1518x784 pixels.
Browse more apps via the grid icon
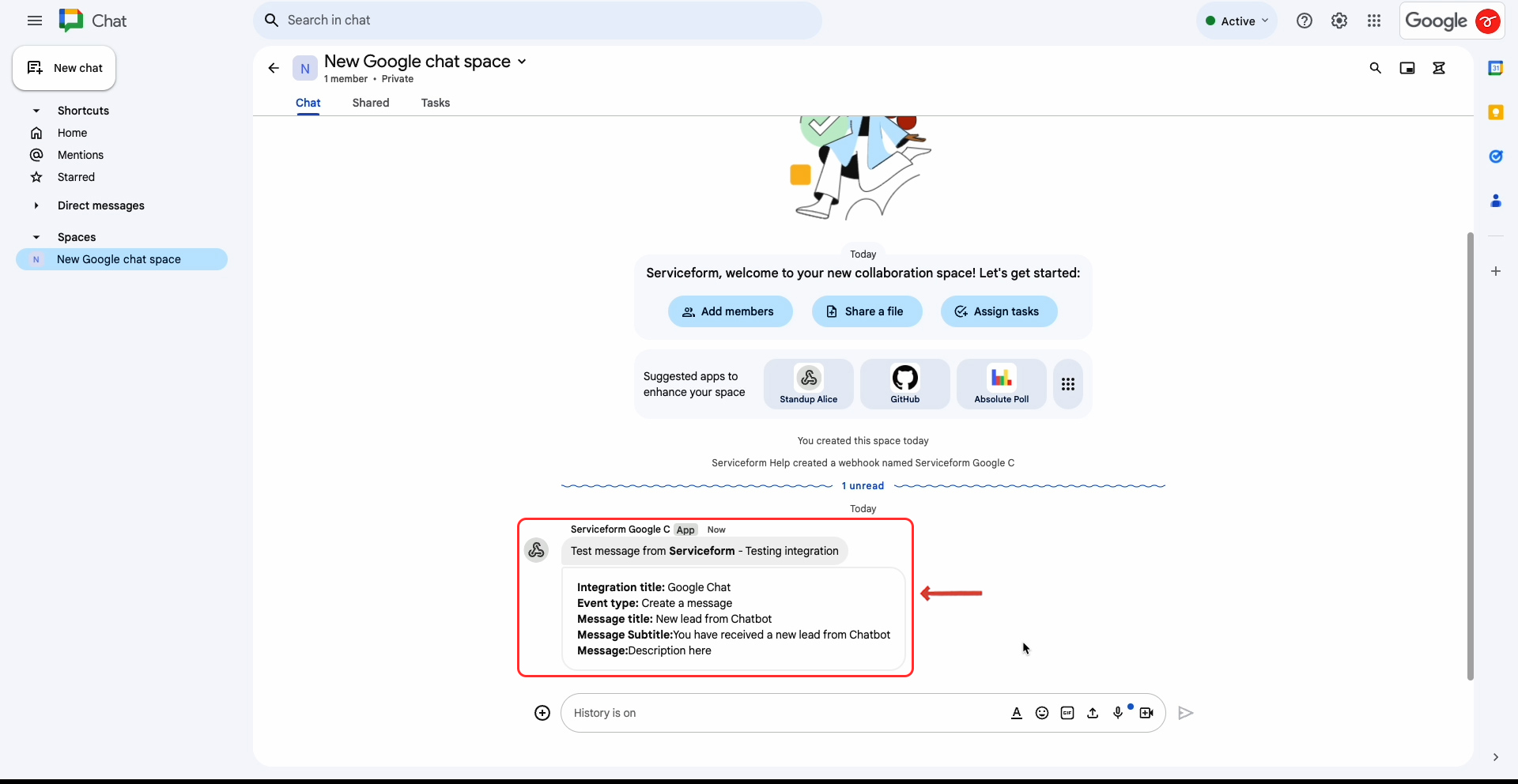tap(1068, 384)
